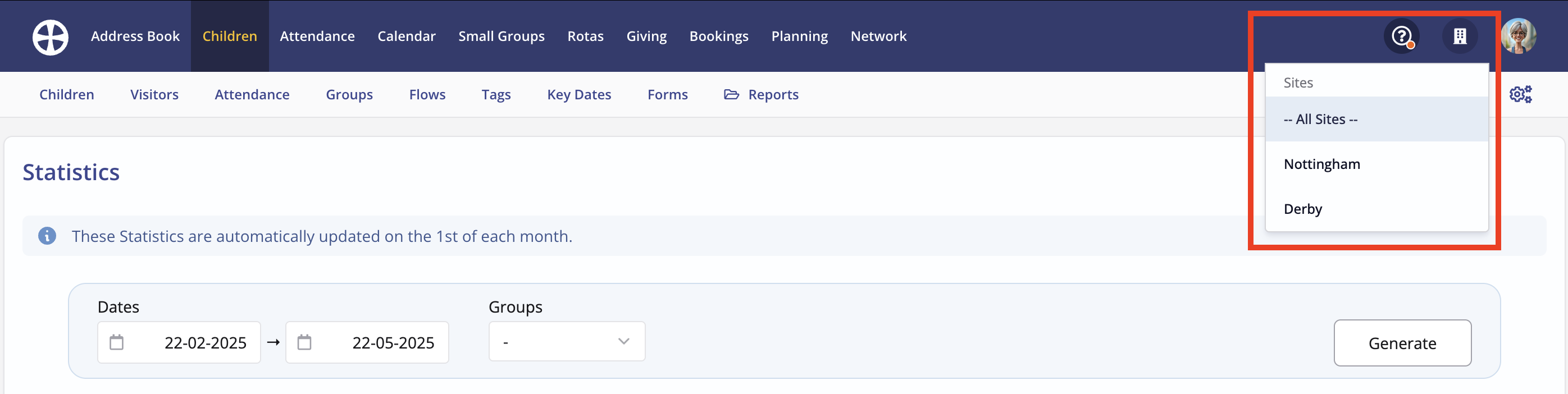Viewport: 1568px width, 394px height.
Task: Select Nottingham site
Action: coord(1376,164)
